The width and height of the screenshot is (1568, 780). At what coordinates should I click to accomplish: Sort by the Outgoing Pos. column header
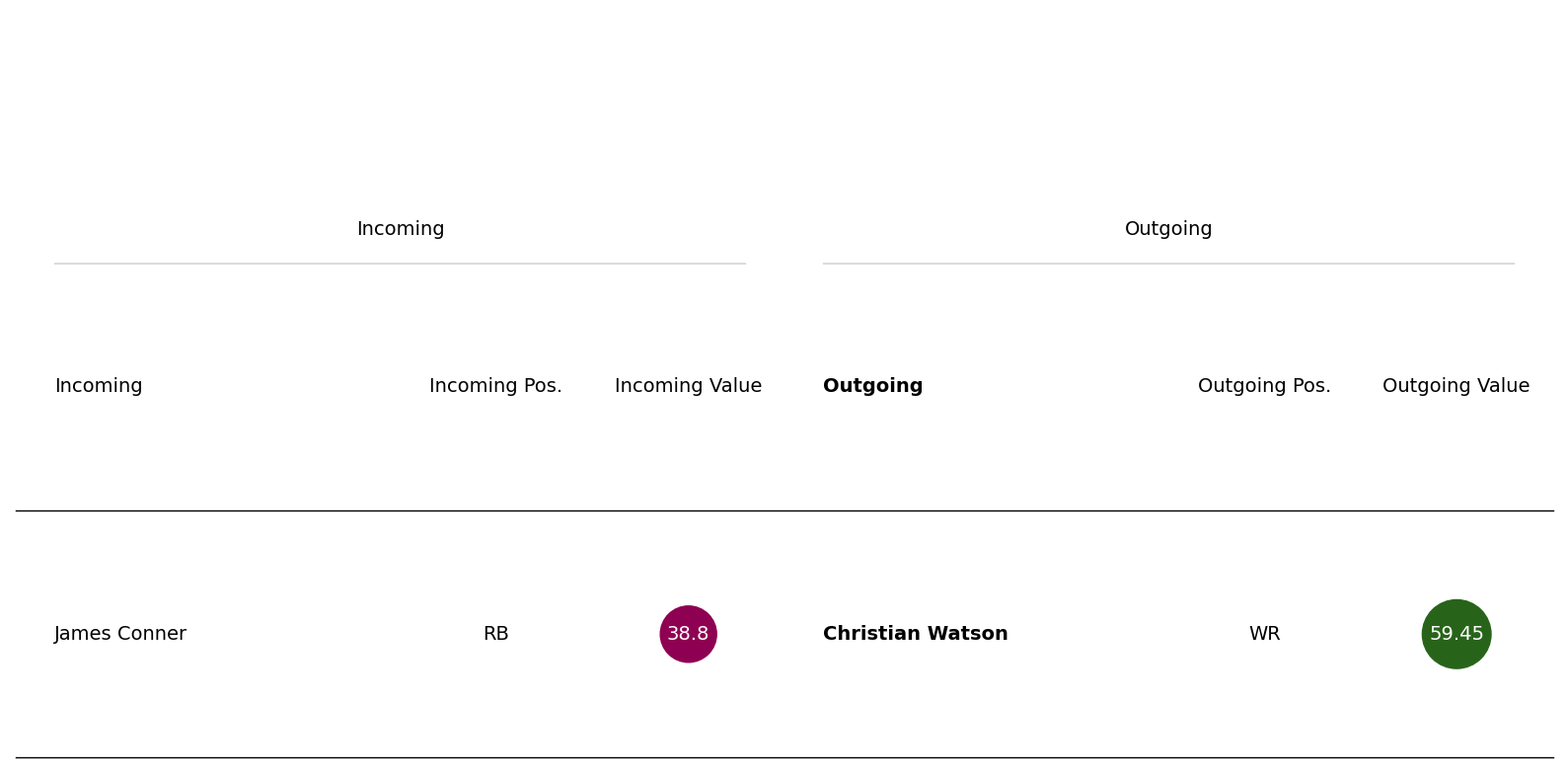point(1264,386)
